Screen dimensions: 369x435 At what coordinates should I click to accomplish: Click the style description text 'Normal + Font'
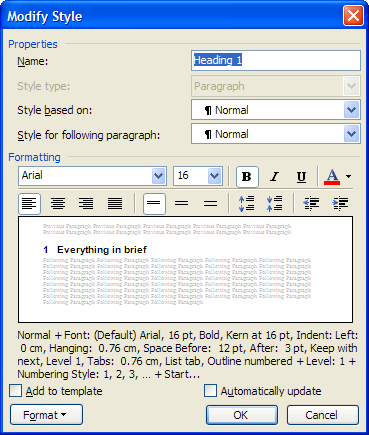[x=54, y=335]
